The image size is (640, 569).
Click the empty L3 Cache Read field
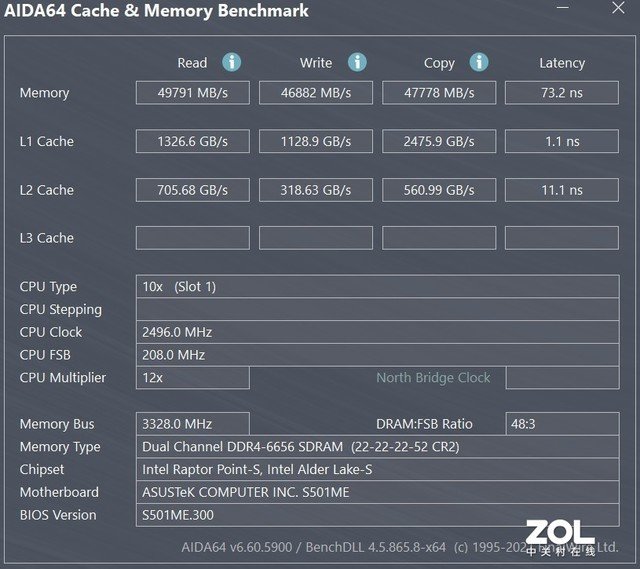pyautogui.click(x=192, y=238)
